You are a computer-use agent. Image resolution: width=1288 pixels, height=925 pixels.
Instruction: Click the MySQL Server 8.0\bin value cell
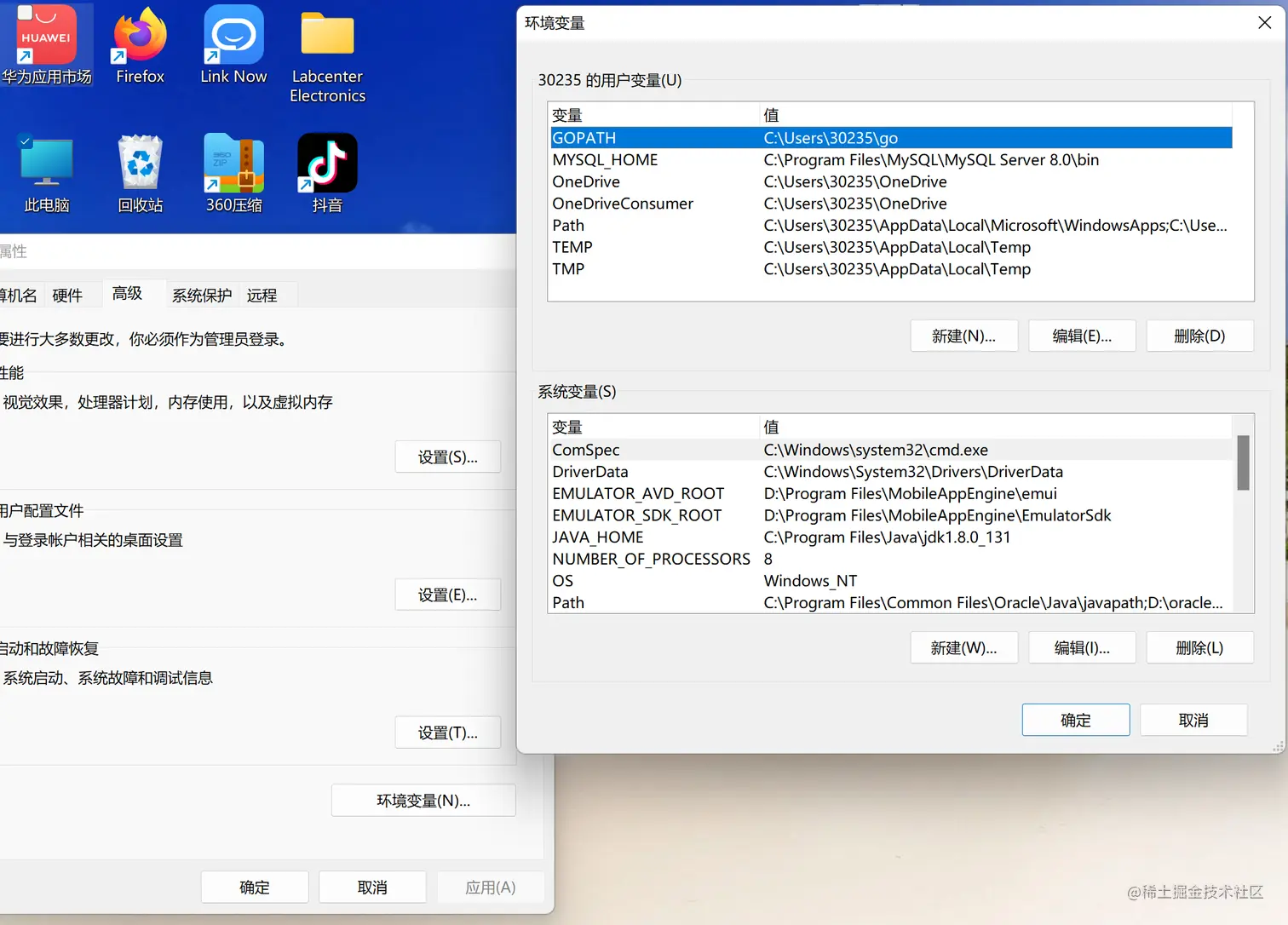[x=931, y=159]
